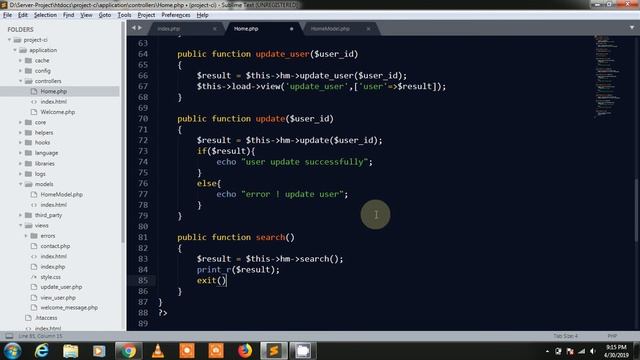Image resolution: width=640 pixels, height=360 pixels.
Task: Open Welcome.php in controllers
Action: pyautogui.click(x=58, y=112)
